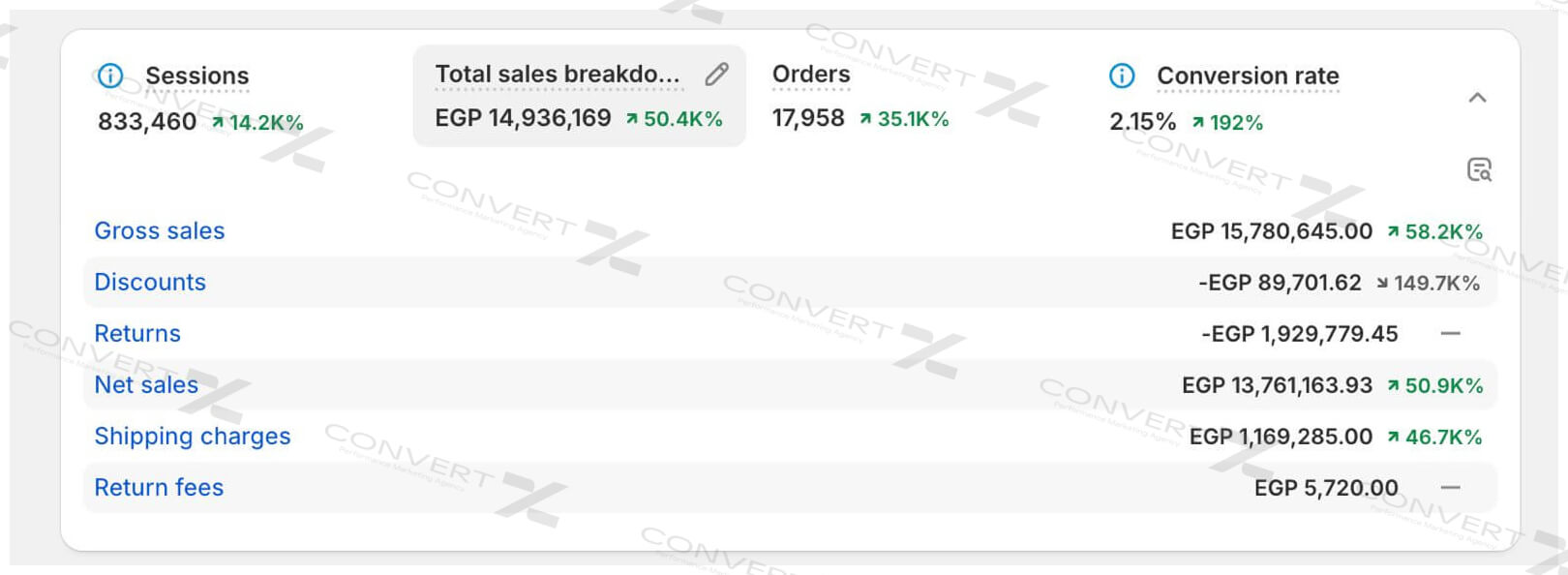Switch to the Orders metric tab
Image resolution: width=1568 pixels, height=575 pixels.
point(811,75)
